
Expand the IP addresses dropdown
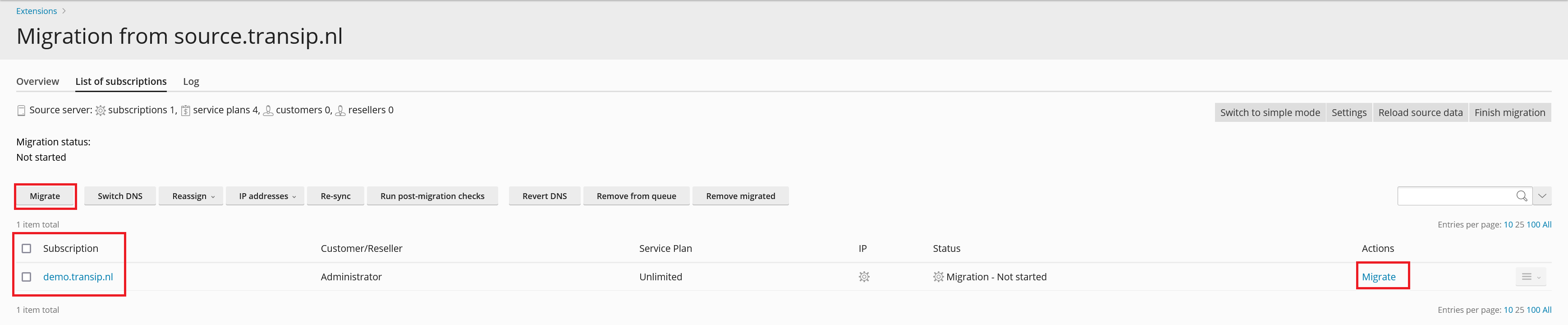click(265, 196)
